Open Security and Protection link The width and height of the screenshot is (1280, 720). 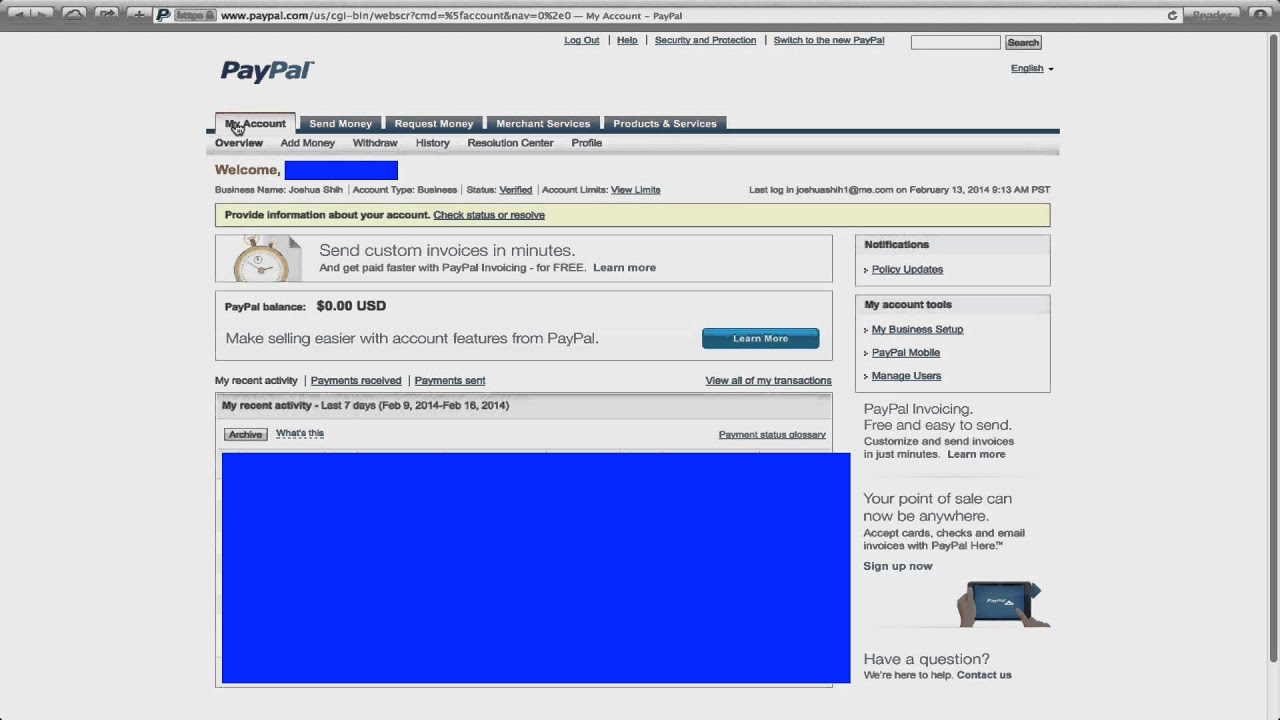(x=705, y=40)
